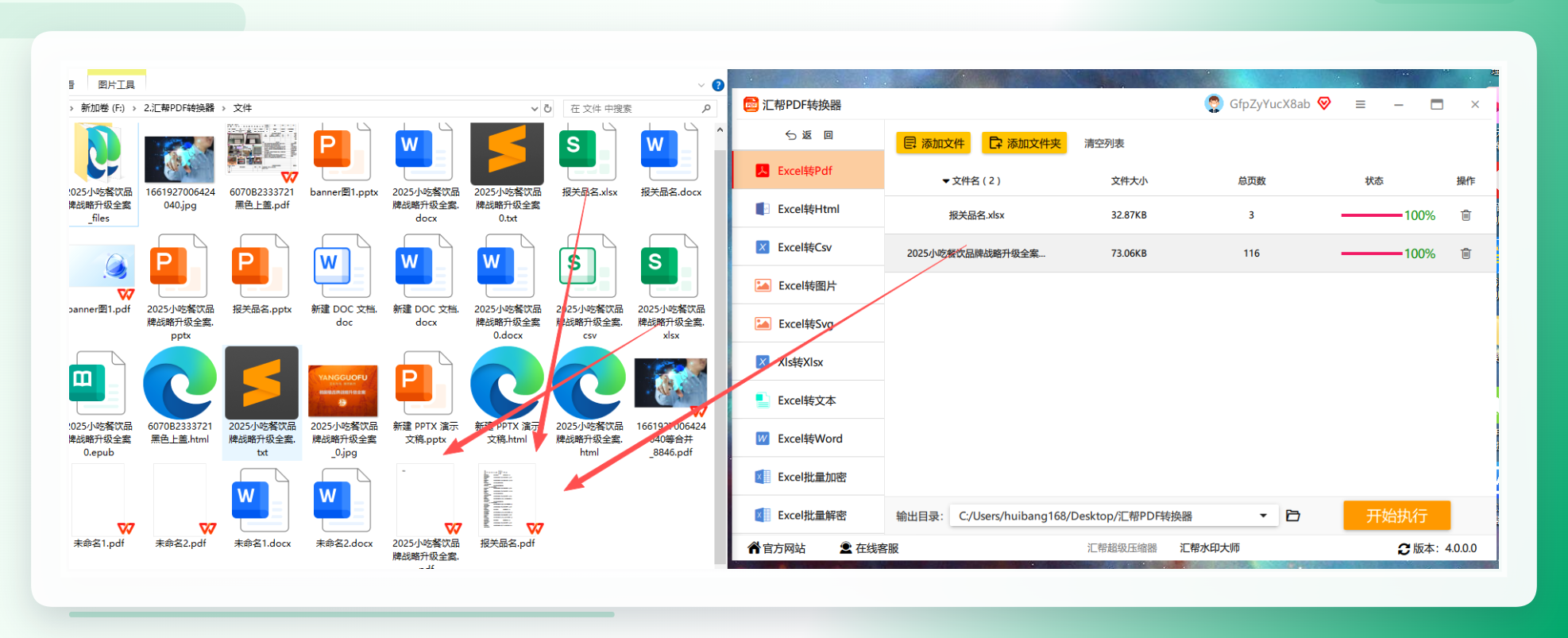Click the user avatar icon
Screen dimensions: 1568x638
[x=1213, y=104]
